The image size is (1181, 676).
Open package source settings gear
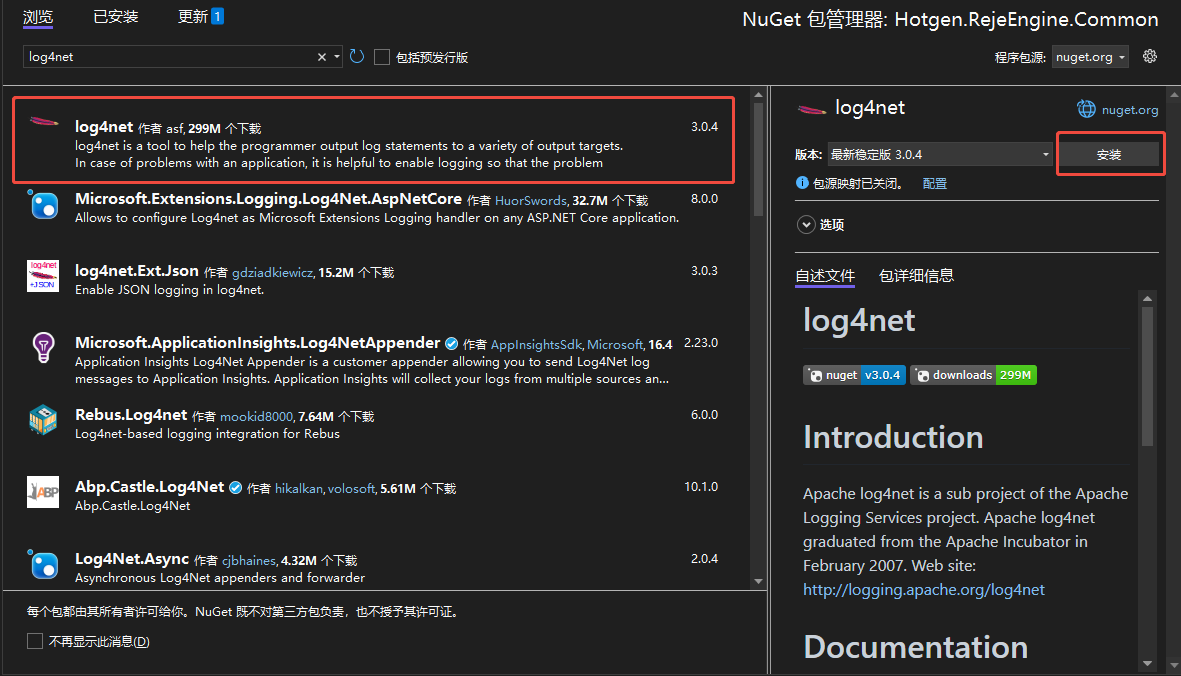pos(1149,56)
